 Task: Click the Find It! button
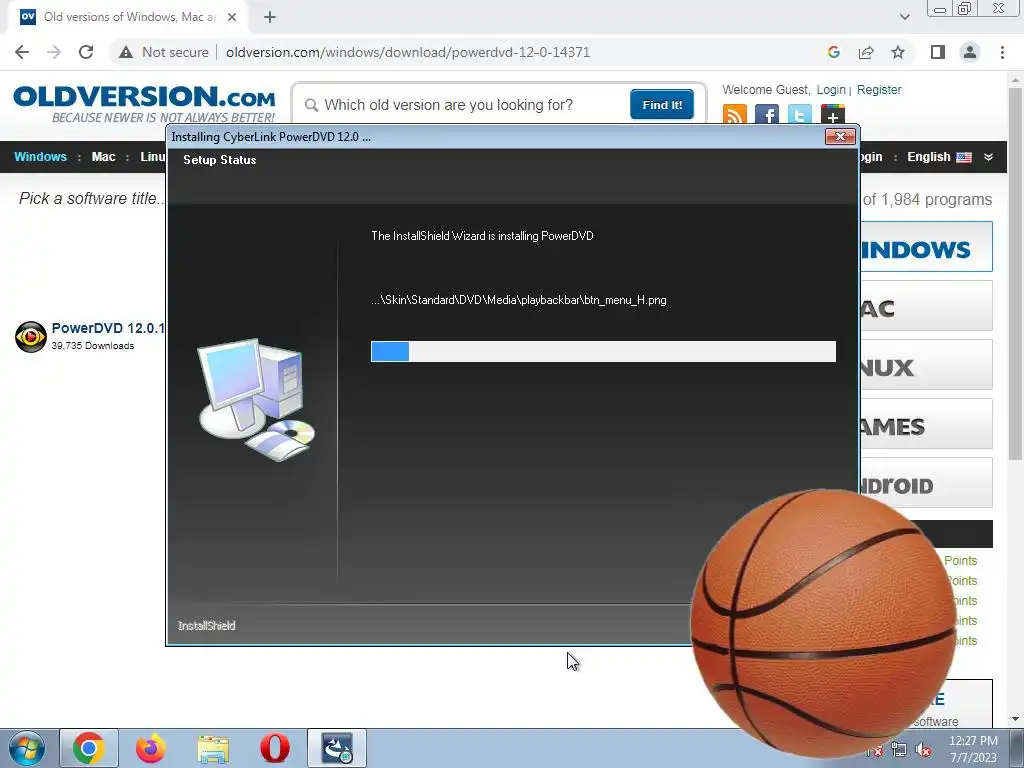[662, 104]
